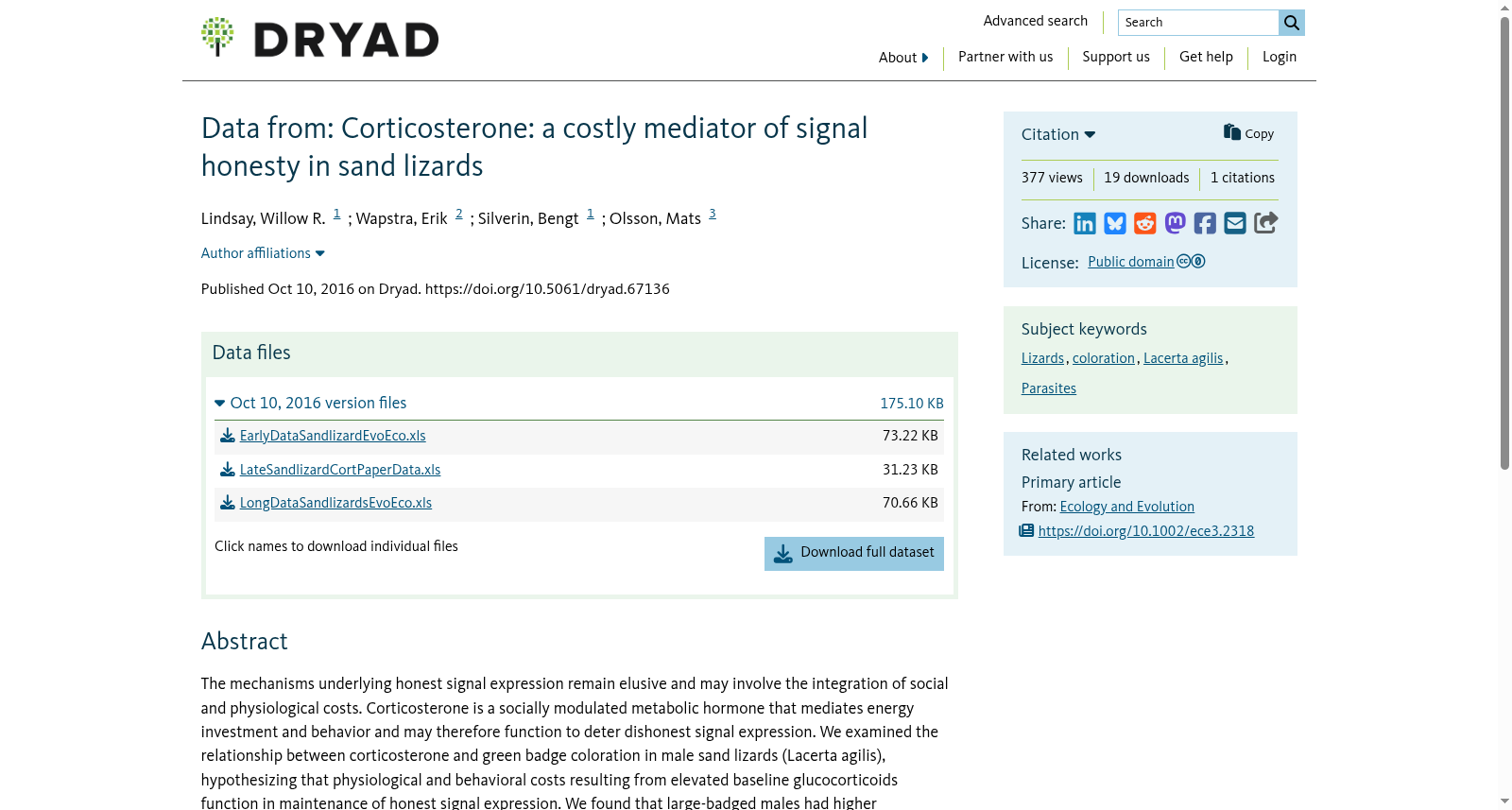The height and width of the screenshot is (810, 1512).
Task: Go to the Login page
Action: click(x=1280, y=57)
